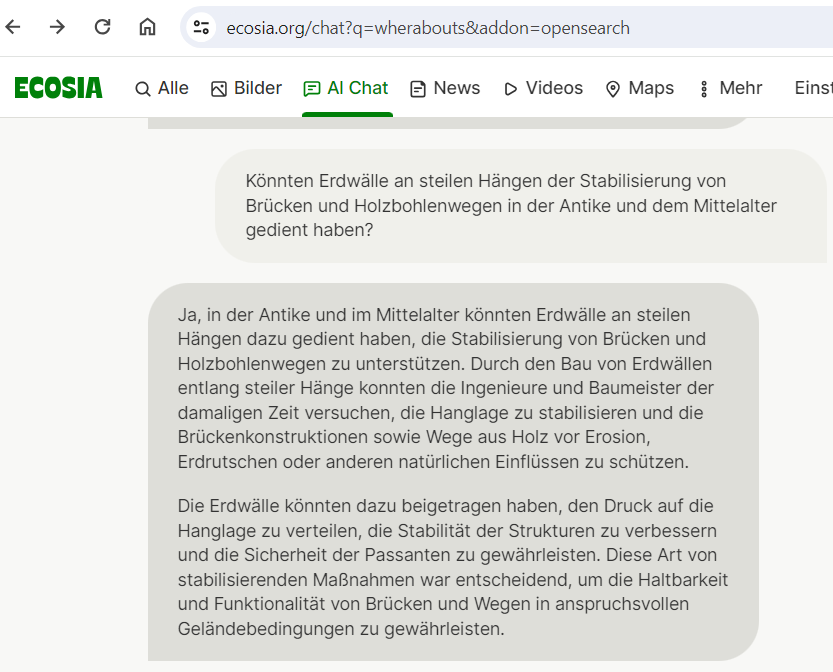
Task: Open the Bilder image search tab
Action: tap(246, 88)
